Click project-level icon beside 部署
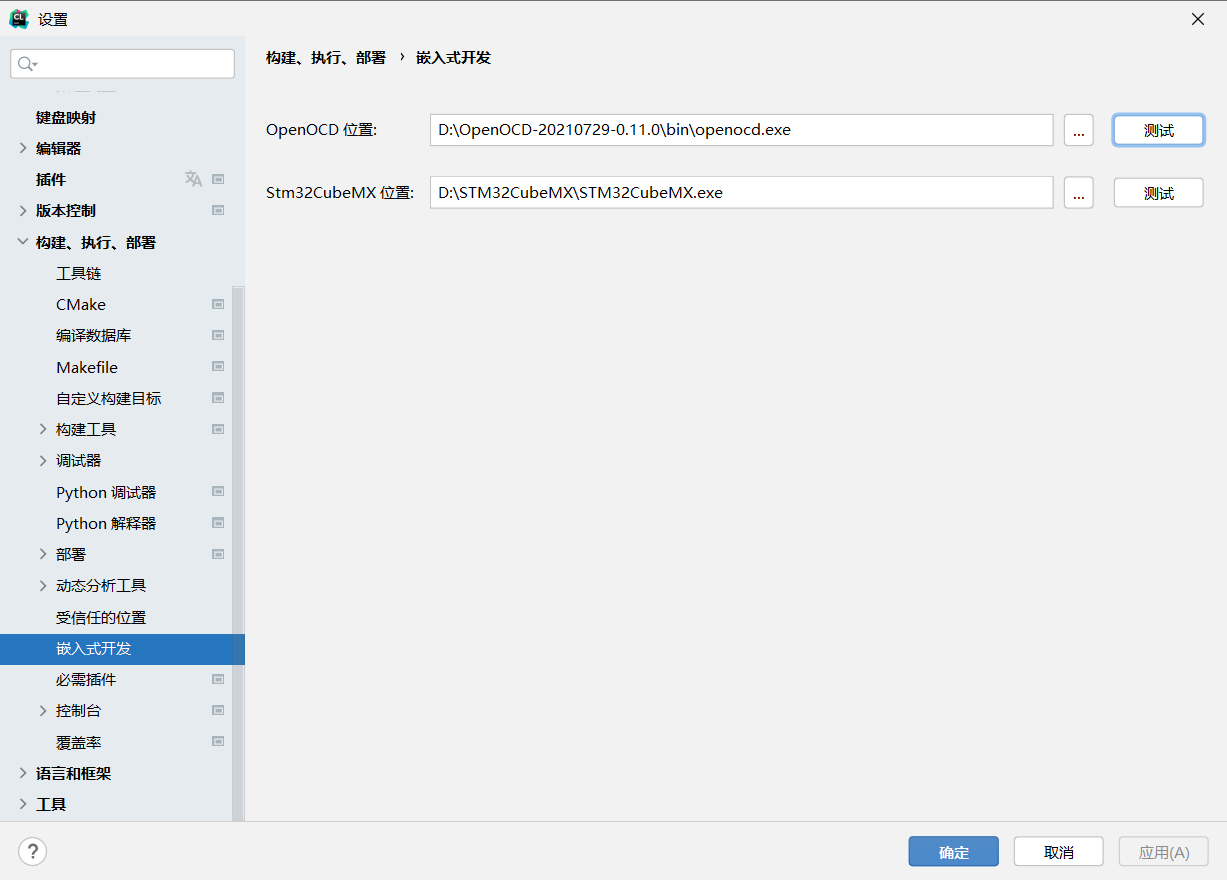This screenshot has width=1227, height=880. [x=218, y=554]
